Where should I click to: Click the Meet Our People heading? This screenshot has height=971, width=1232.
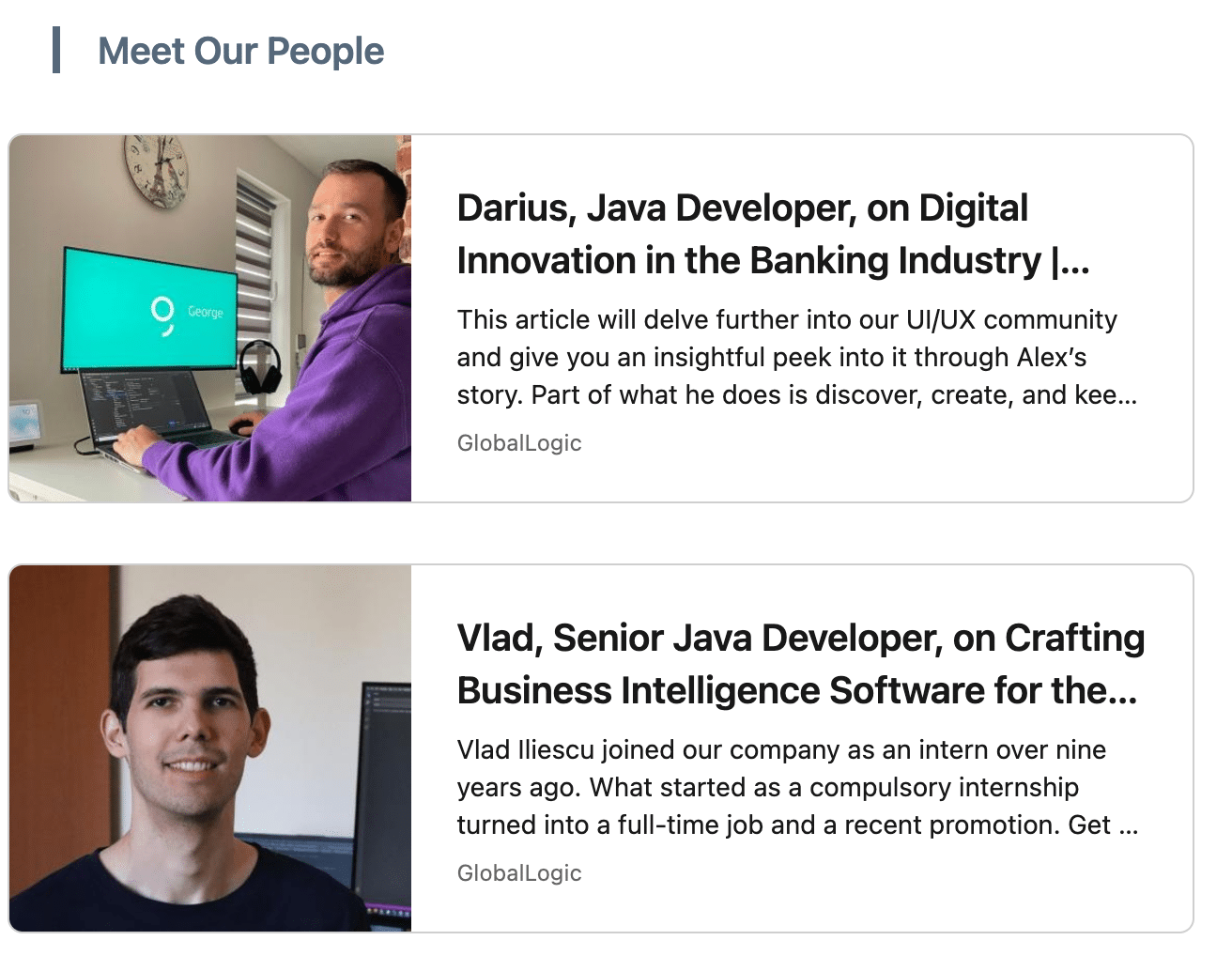click(240, 52)
